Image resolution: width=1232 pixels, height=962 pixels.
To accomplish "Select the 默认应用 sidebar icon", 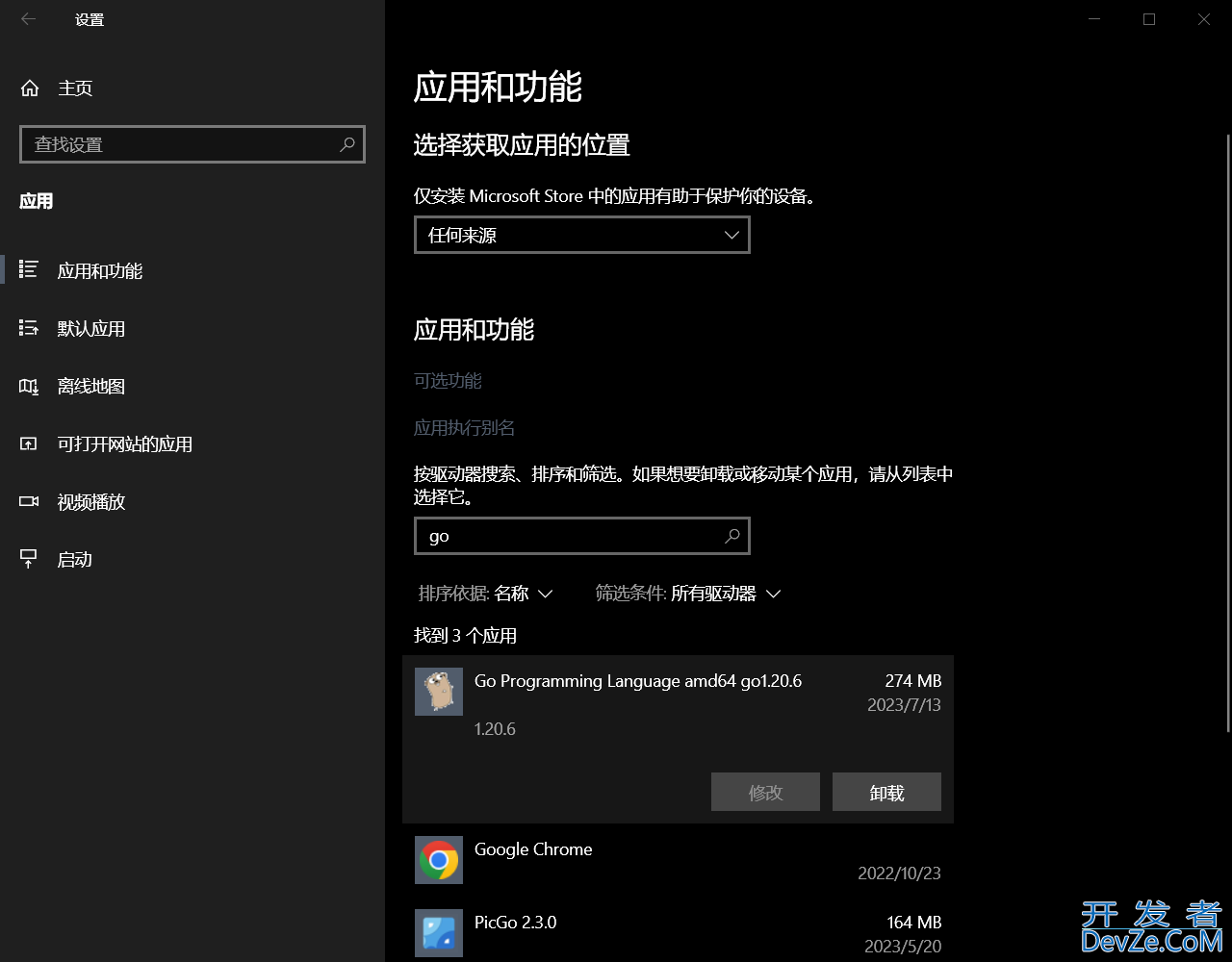I will click(29, 328).
